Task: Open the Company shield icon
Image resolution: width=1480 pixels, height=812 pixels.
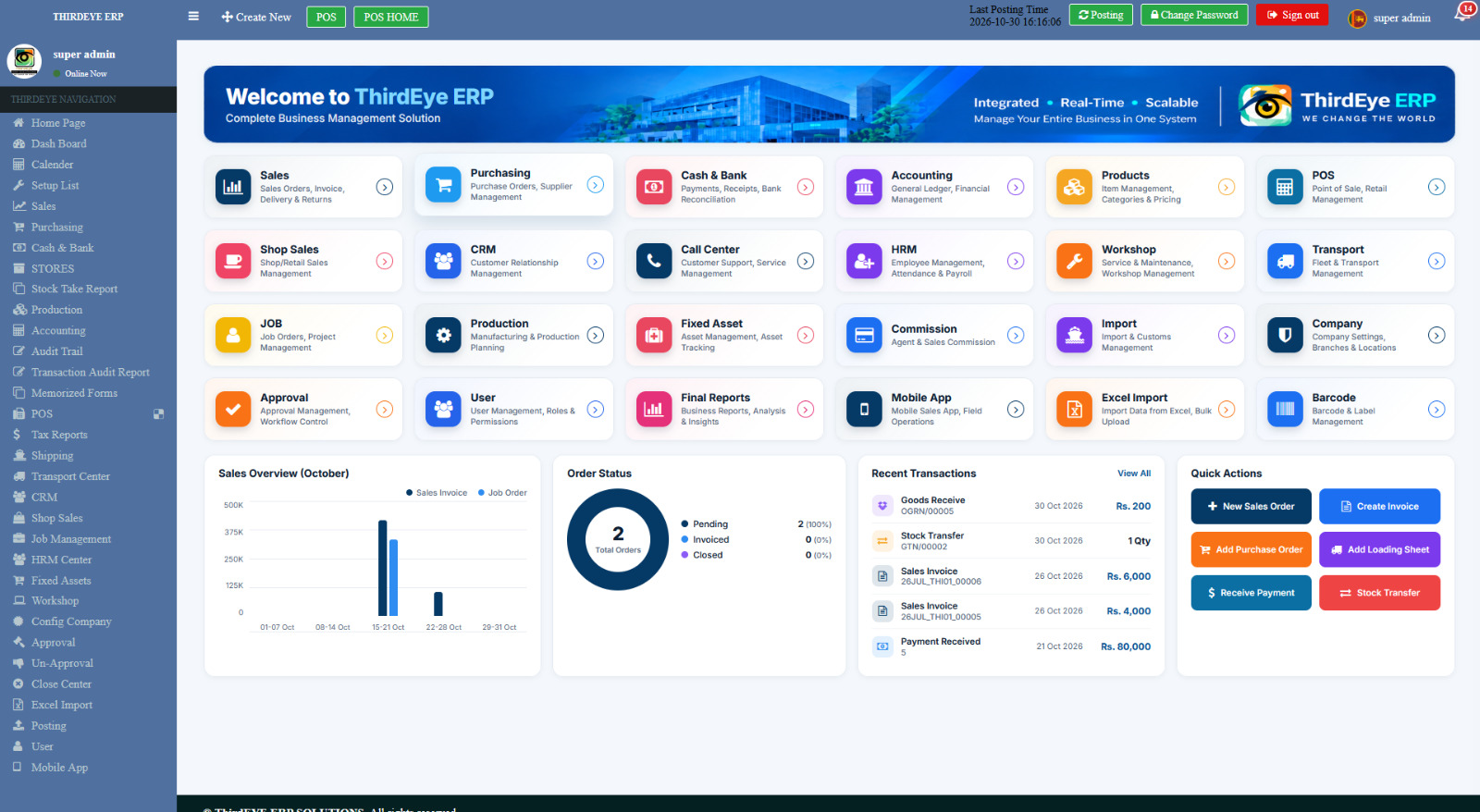Action: click(x=1285, y=335)
